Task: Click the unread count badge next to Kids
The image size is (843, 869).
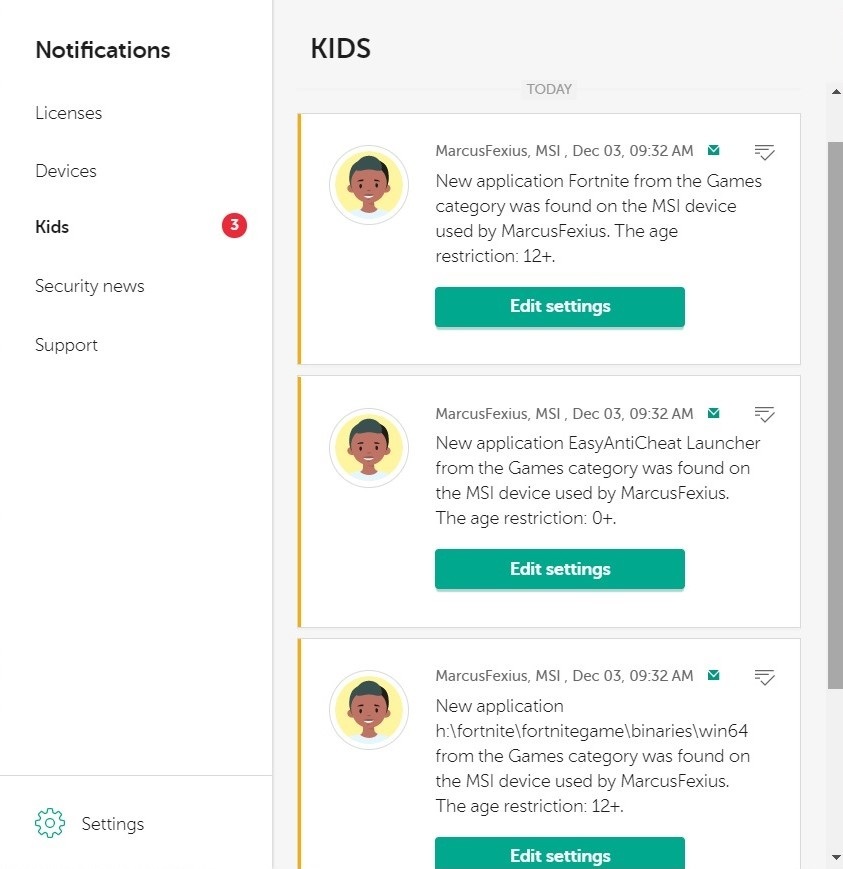Action: (x=234, y=226)
